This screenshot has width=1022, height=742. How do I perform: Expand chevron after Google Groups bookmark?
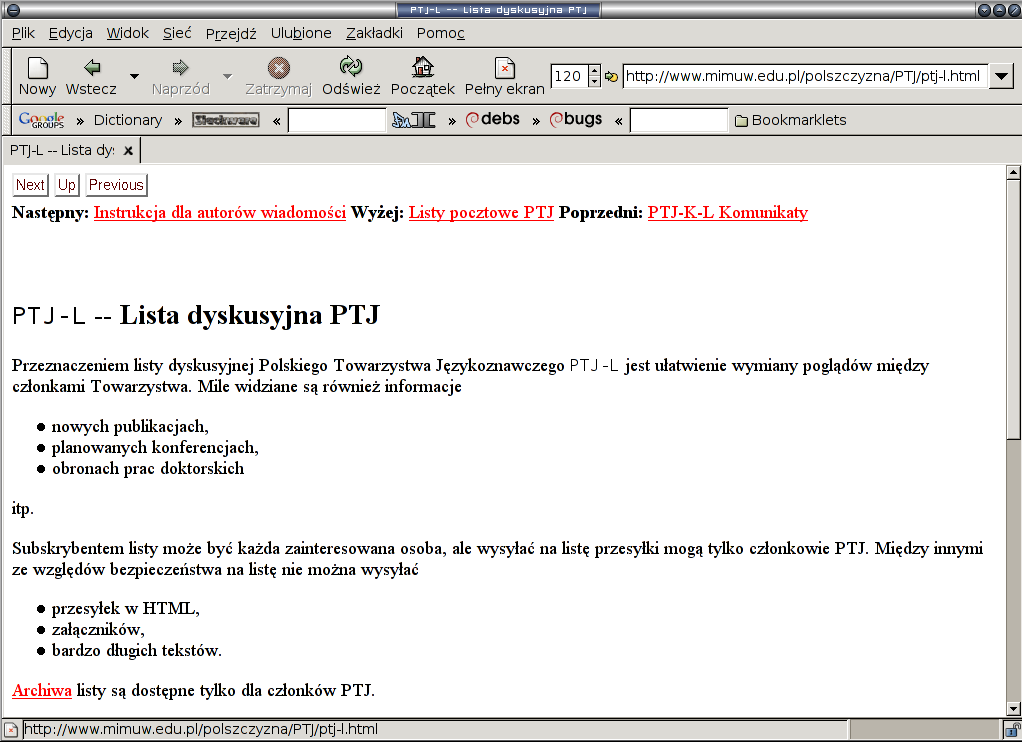point(80,121)
